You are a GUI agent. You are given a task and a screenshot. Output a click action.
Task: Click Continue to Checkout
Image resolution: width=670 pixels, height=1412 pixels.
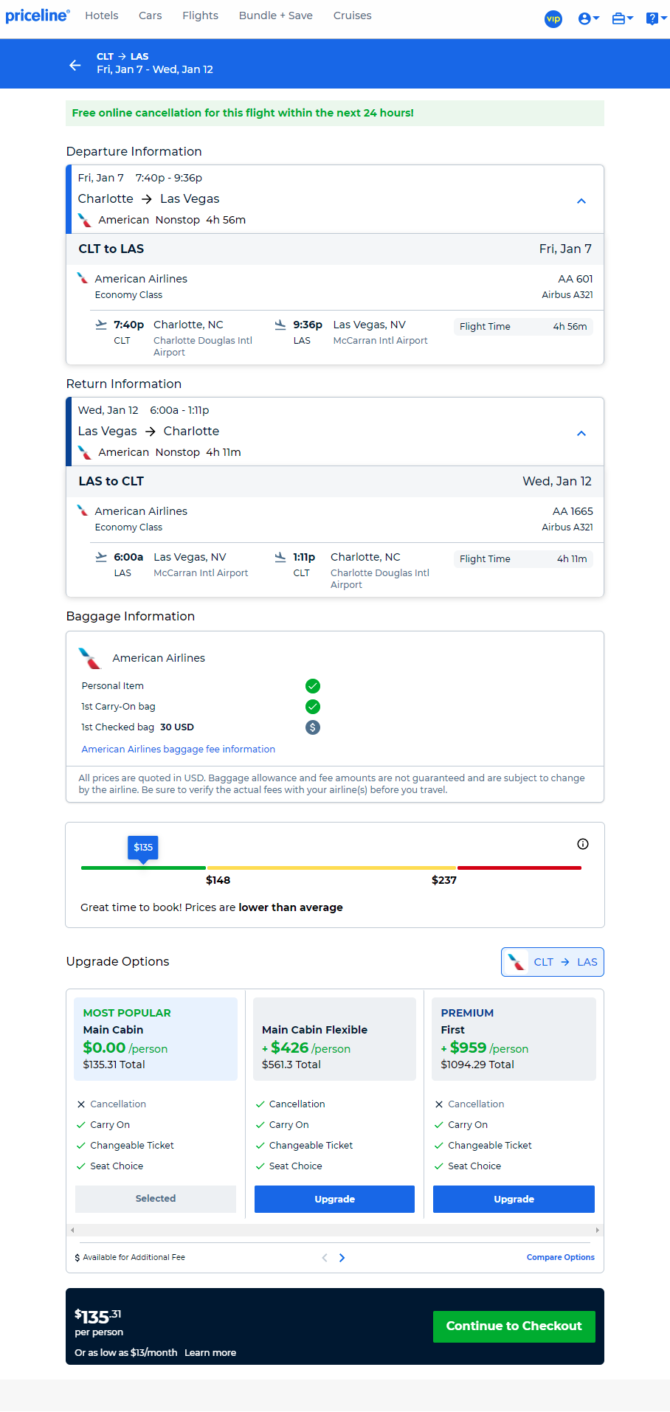pos(514,1326)
